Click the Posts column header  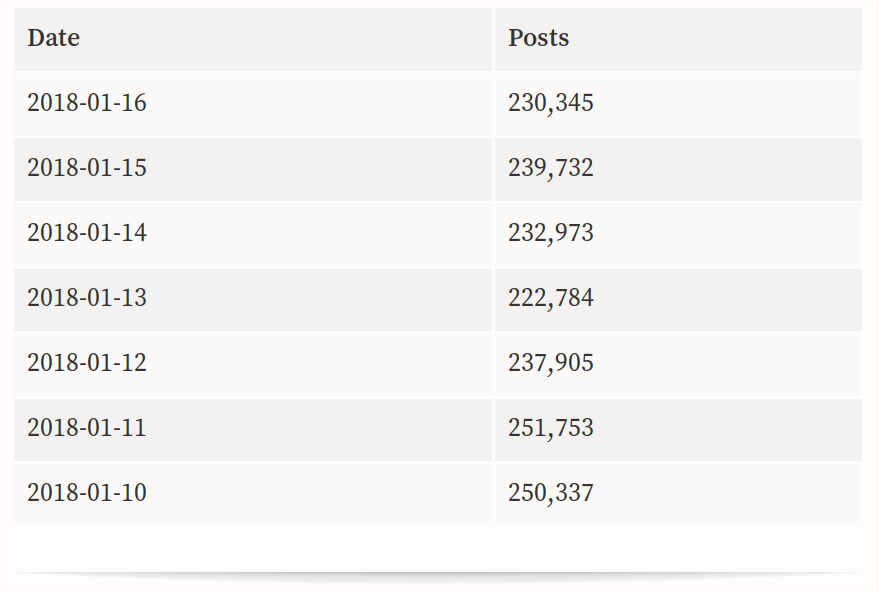[678, 39]
